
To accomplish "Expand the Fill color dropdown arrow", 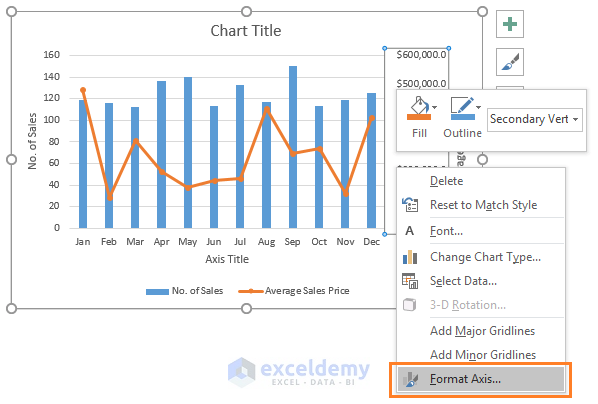I will click(x=435, y=107).
